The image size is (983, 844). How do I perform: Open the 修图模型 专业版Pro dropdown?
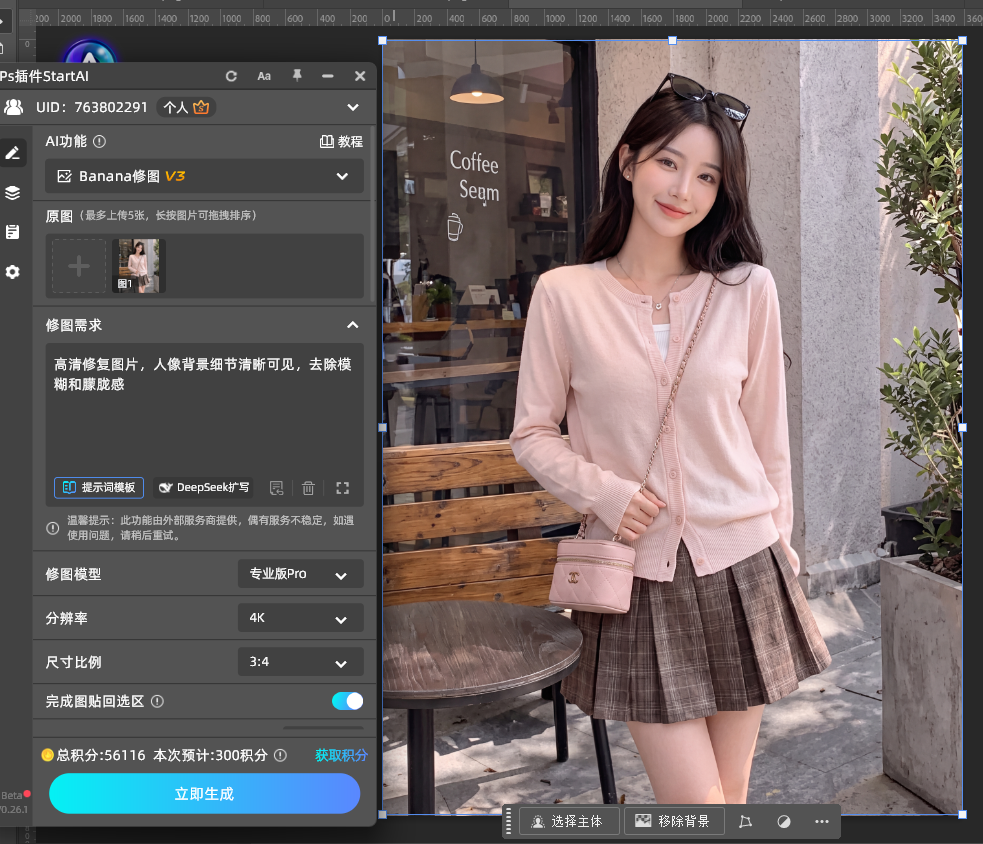[x=301, y=574]
